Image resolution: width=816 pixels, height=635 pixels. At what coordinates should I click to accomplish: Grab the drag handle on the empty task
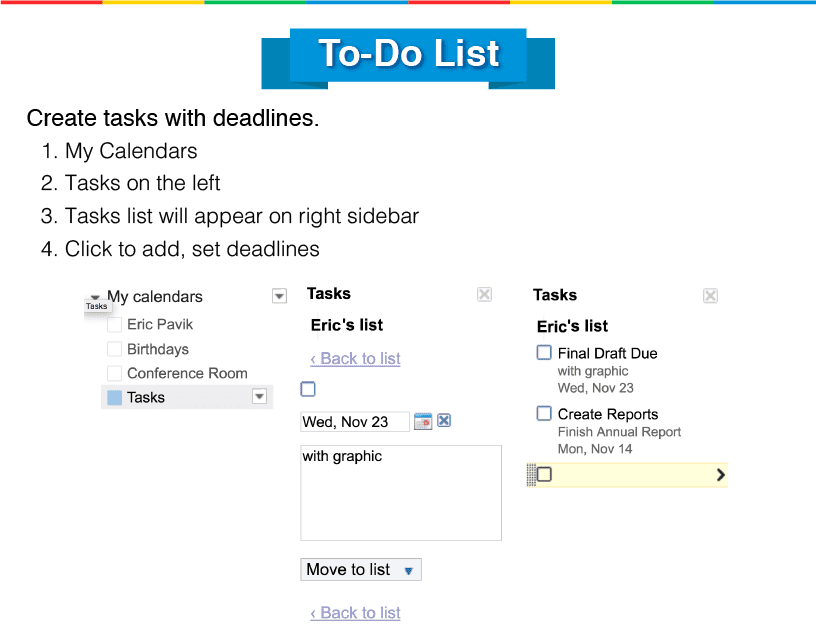(531, 475)
